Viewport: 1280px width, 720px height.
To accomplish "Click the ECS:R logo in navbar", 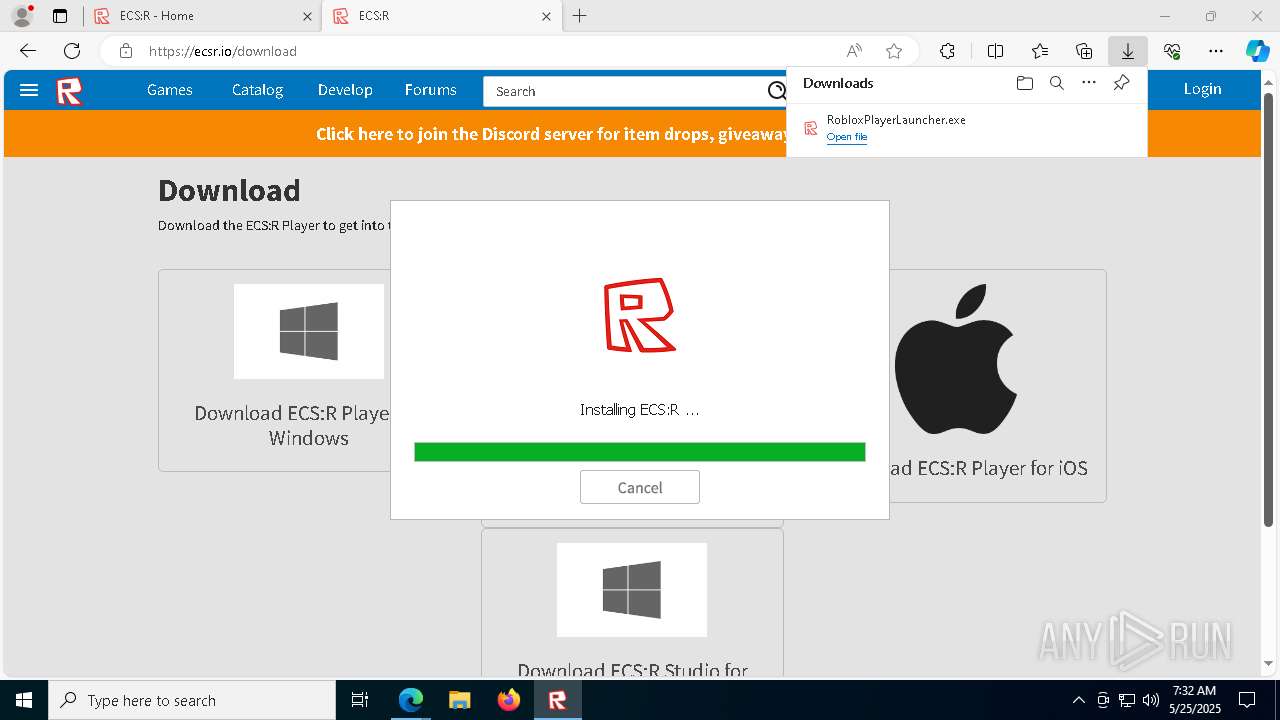I will 69,91.
